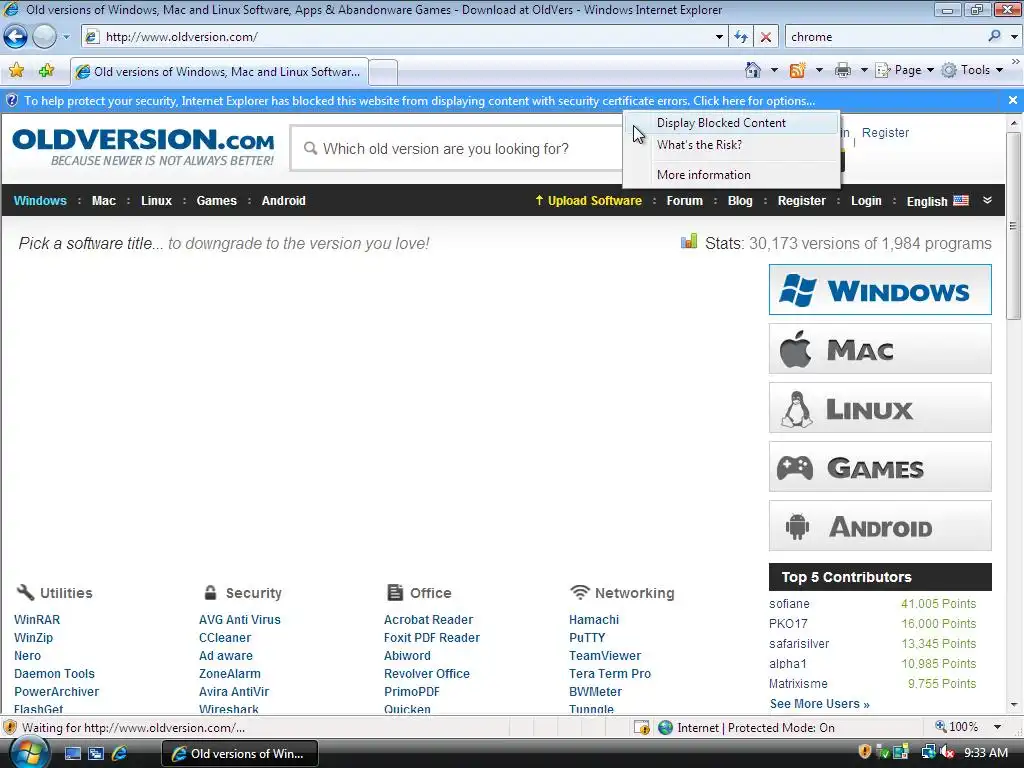Viewport: 1024px width, 768px height.
Task: Click the Linux navigation item
Action: pyautogui.click(x=156, y=200)
